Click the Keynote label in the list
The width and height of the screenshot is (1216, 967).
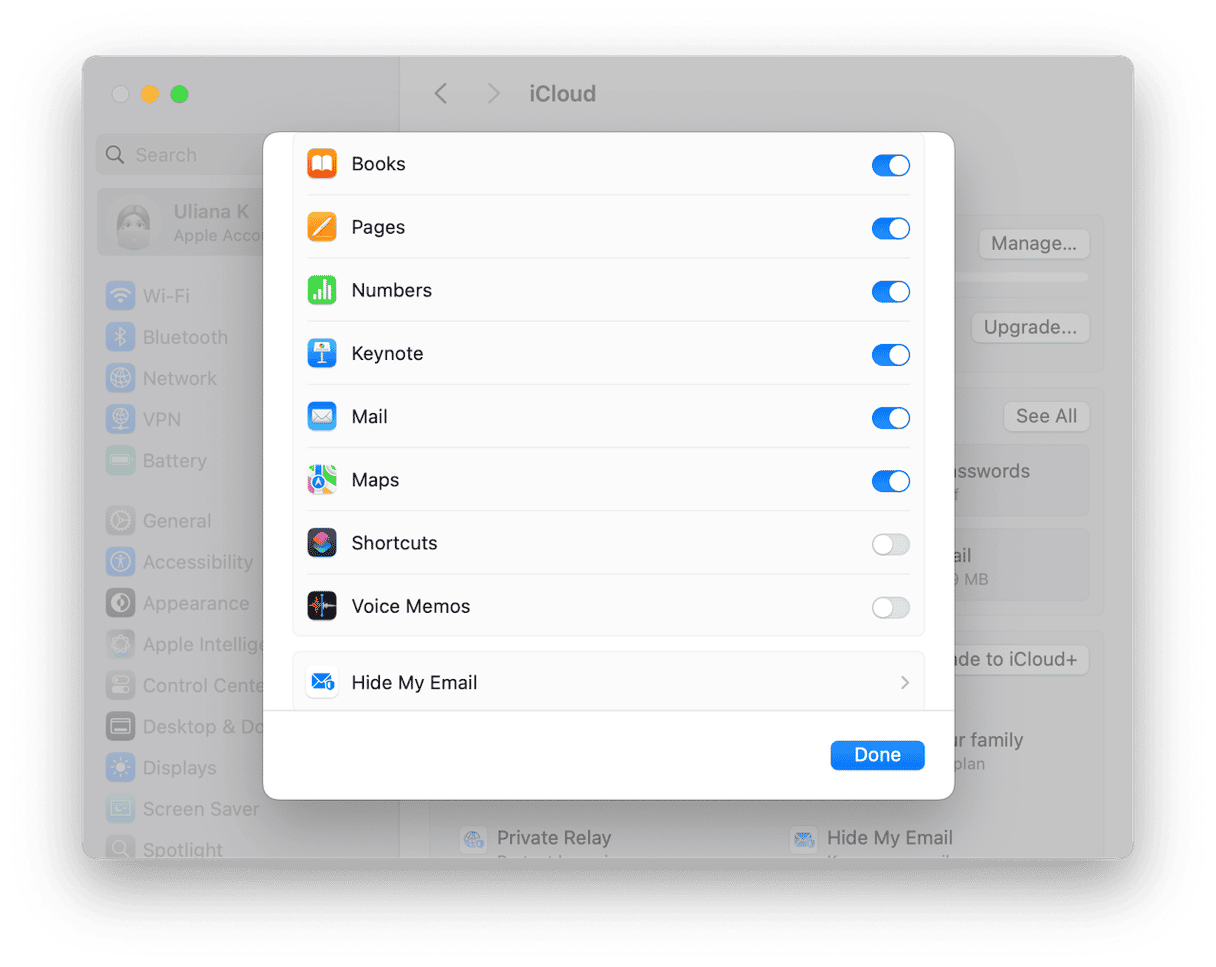coord(387,353)
